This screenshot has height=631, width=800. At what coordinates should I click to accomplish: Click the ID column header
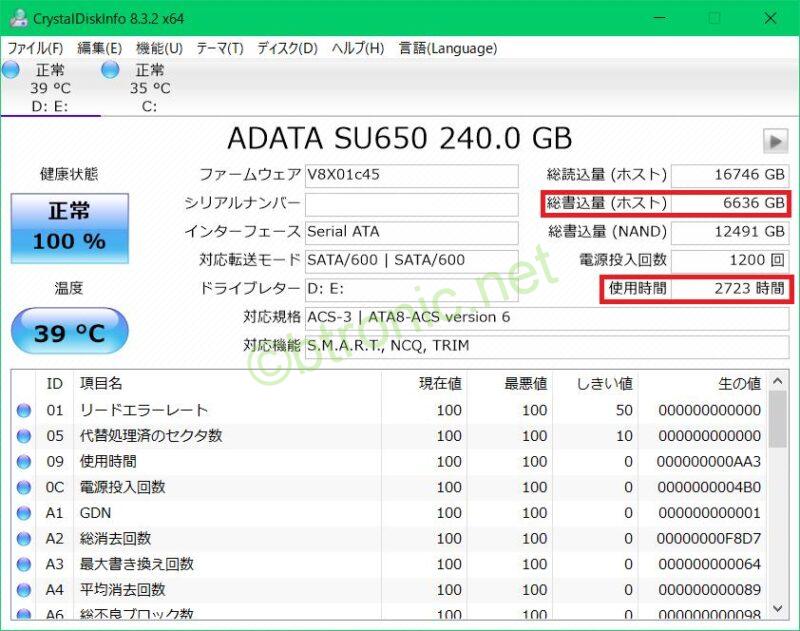(x=55, y=384)
